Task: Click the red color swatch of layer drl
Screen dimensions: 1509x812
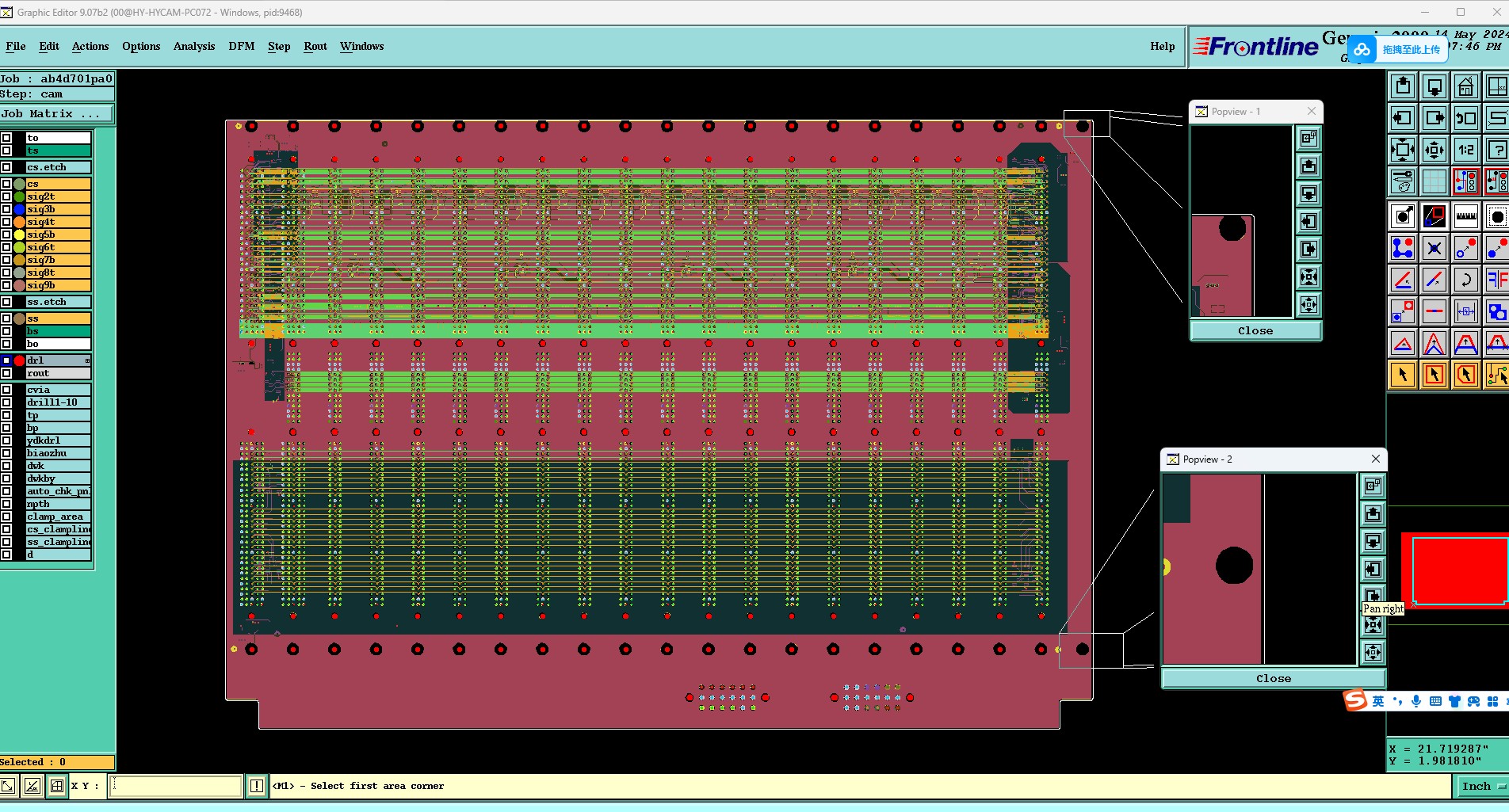Action: 19,360
